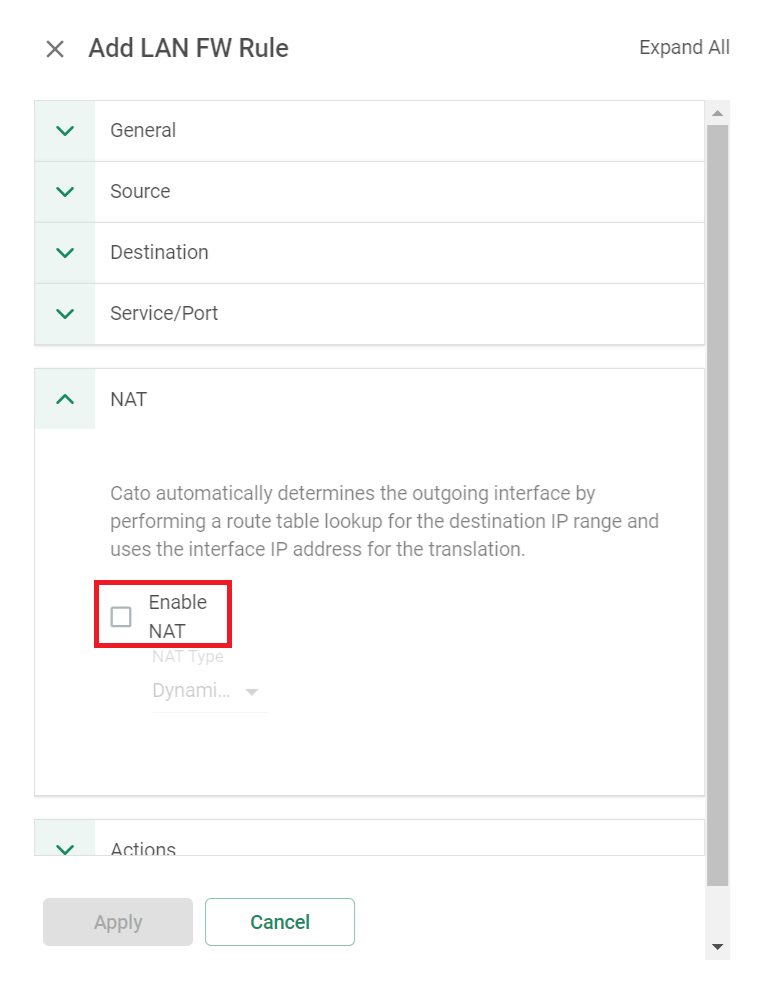
Task: Click the scrollbar down arrow
Action: point(717,946)
